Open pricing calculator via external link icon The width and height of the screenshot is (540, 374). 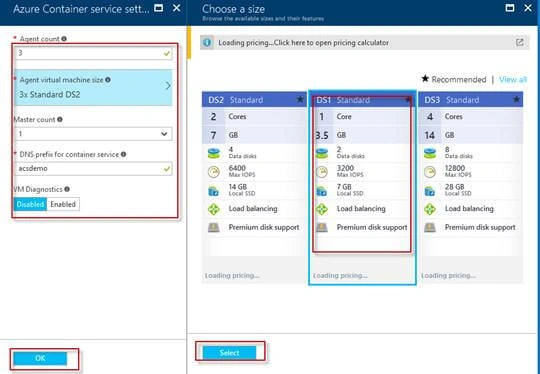[519, 42]
